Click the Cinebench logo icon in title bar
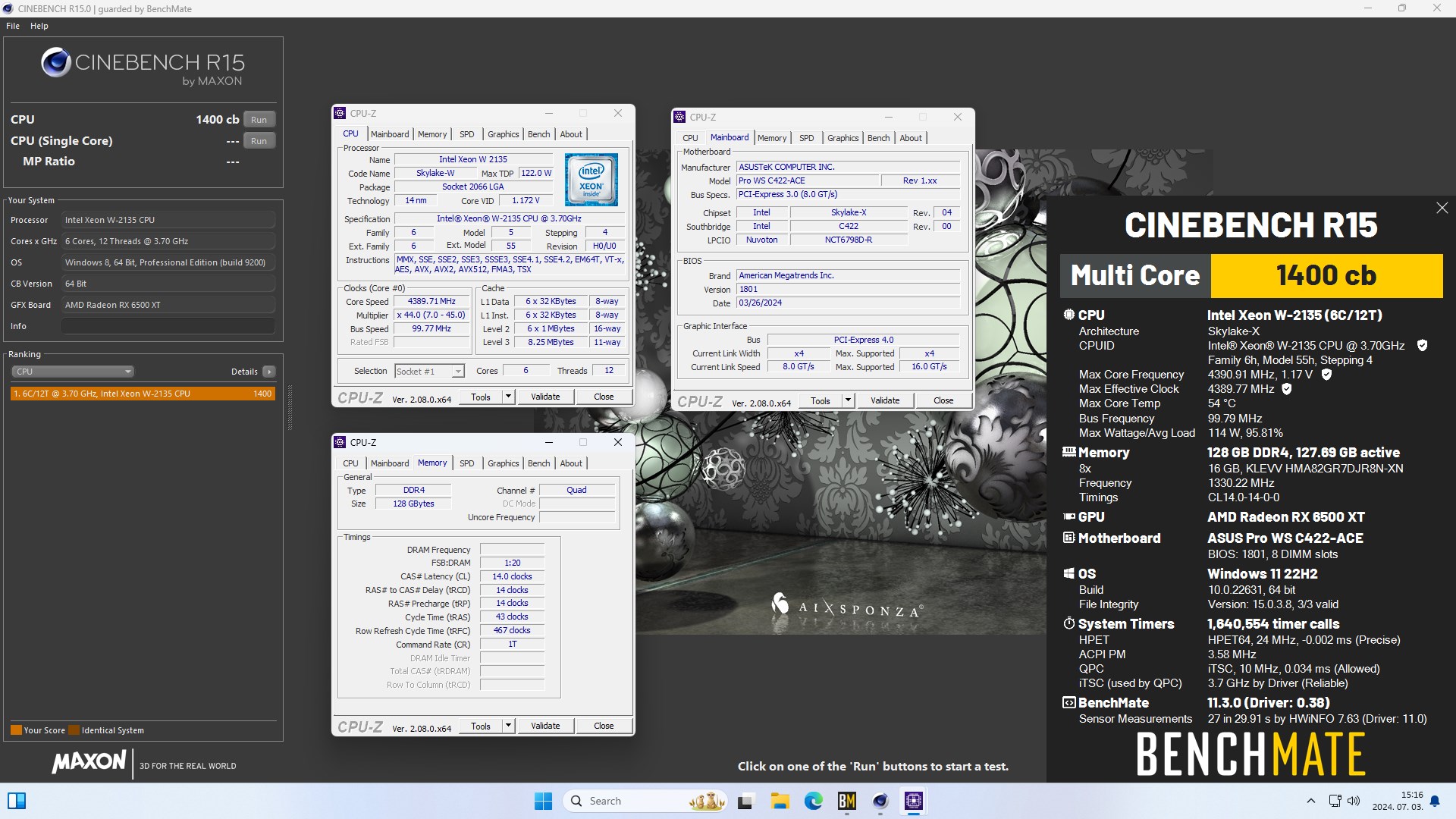 8,8
